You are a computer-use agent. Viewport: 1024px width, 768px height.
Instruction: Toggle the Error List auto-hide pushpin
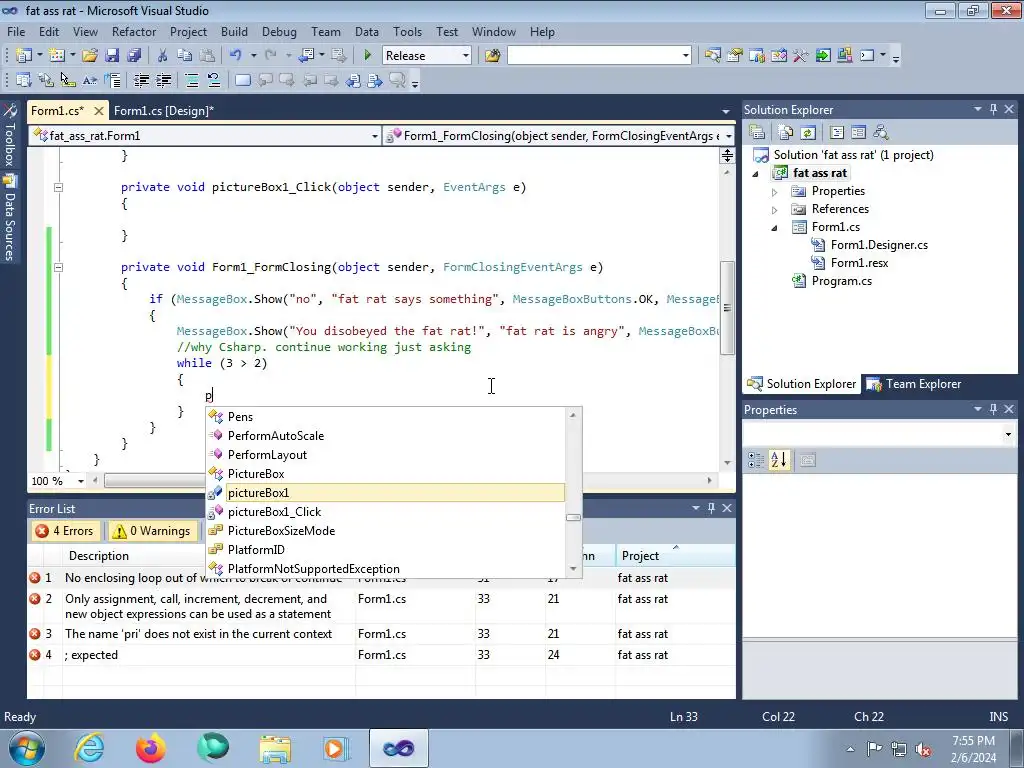point(711,507)
